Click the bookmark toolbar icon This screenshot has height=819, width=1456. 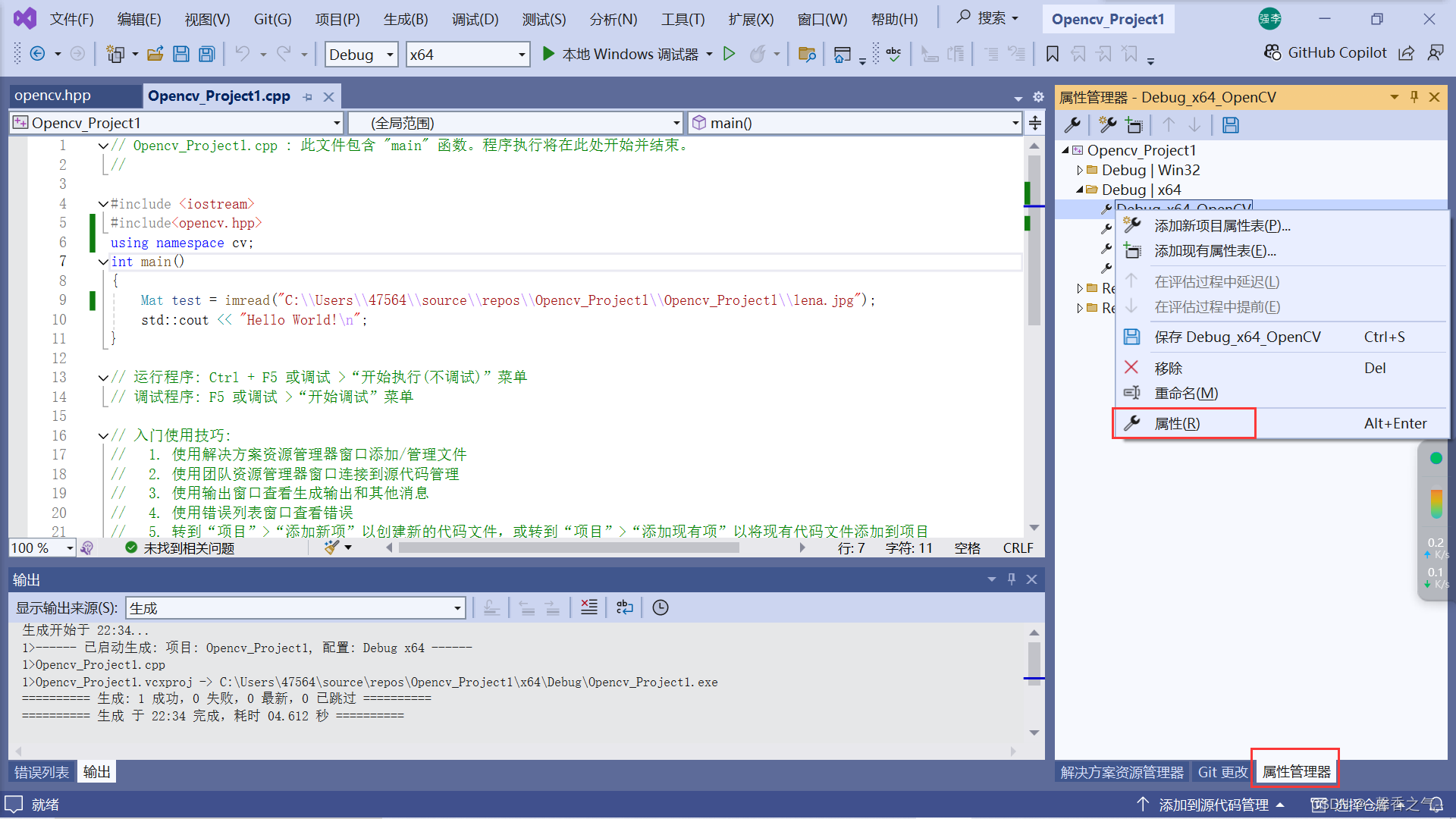click(1052, 54)
